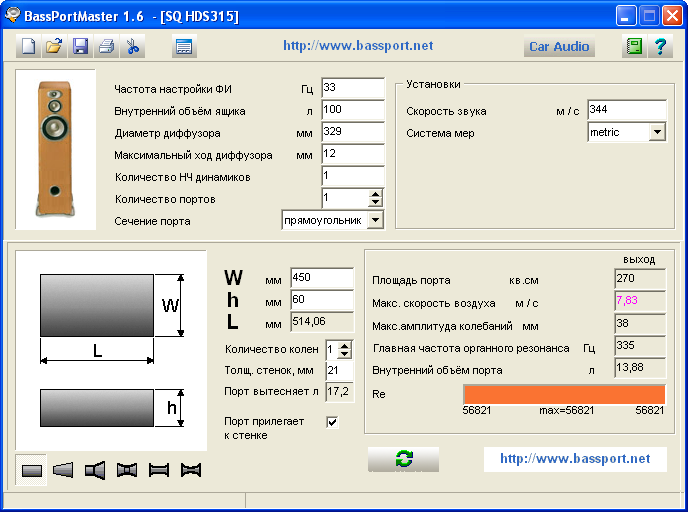The image size is (688, 512).
Task: Click the 'Толщ. стенок' input field
Action: [x=340, y=371]
